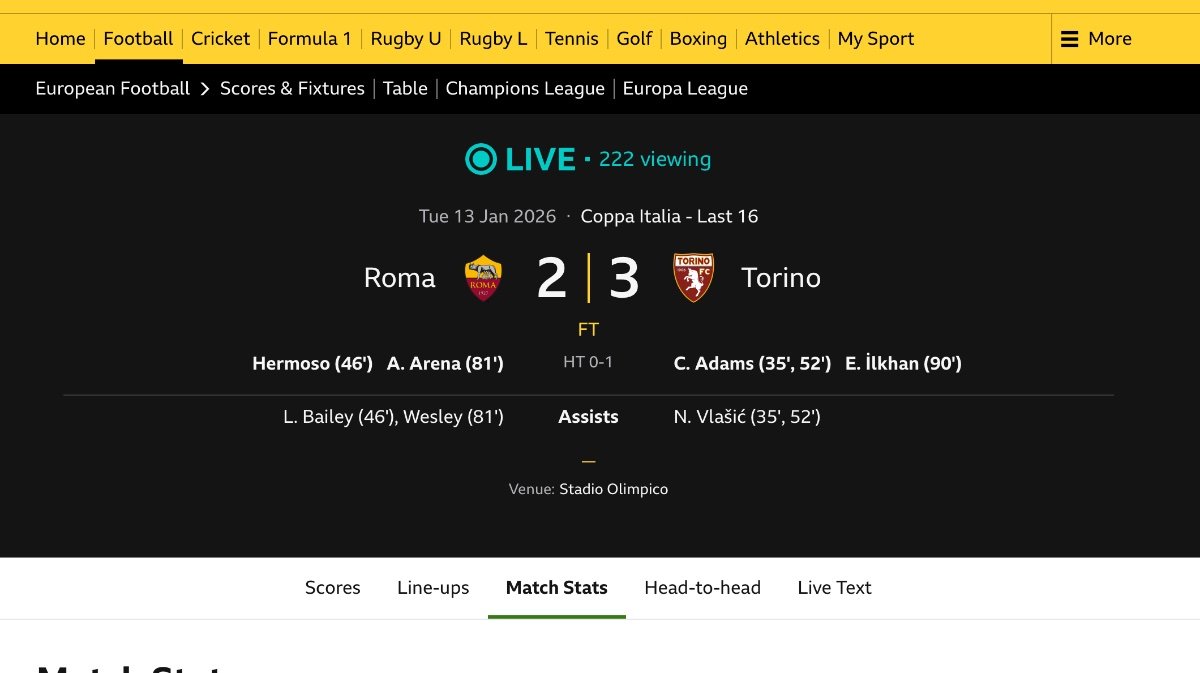Open the Formula 1 section

(309, 39)
